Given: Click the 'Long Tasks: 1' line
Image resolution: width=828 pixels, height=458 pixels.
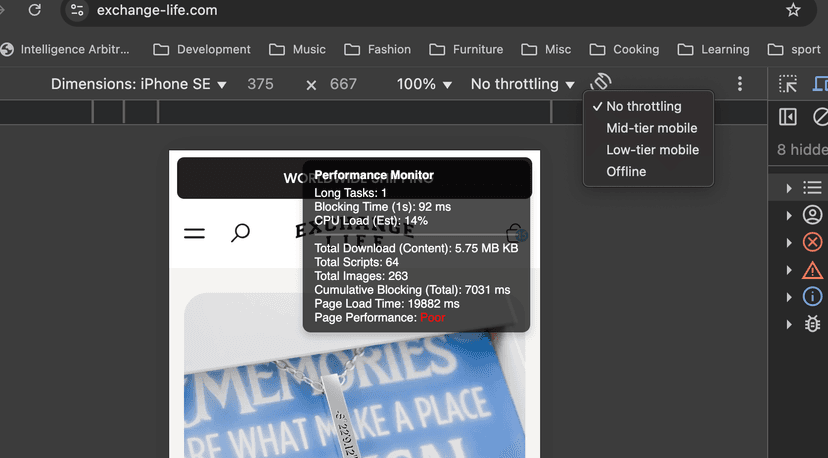Looking at the screenshot, I should click(x=350, y=193).
